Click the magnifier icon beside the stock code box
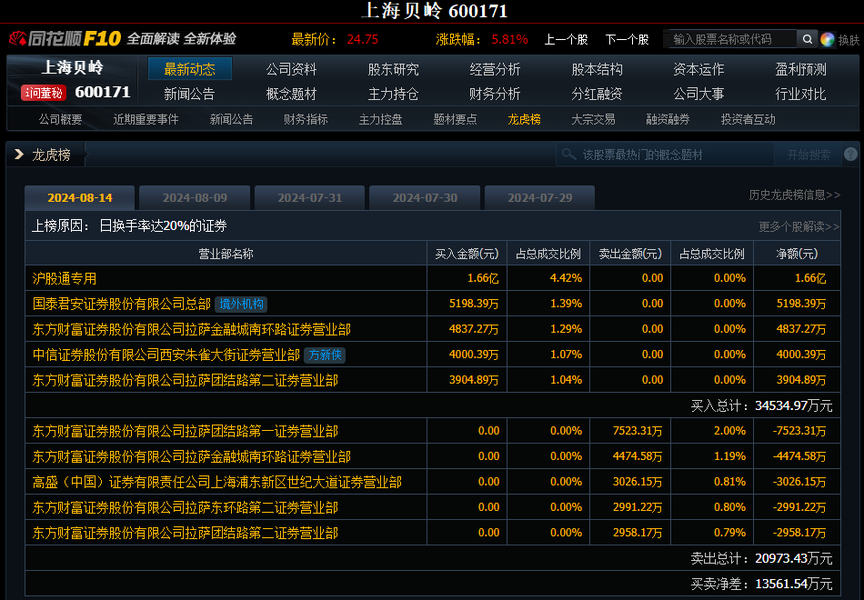864x600 pixels. pos(807,39)
